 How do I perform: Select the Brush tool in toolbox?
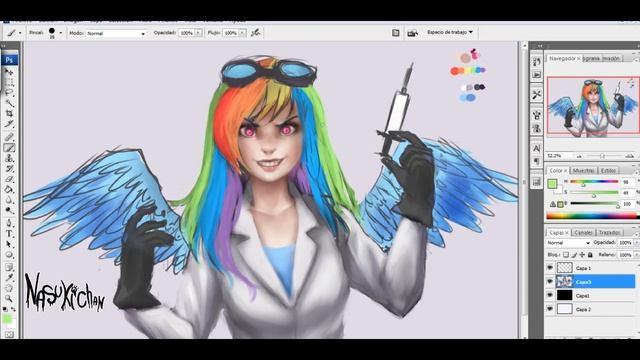9,148
